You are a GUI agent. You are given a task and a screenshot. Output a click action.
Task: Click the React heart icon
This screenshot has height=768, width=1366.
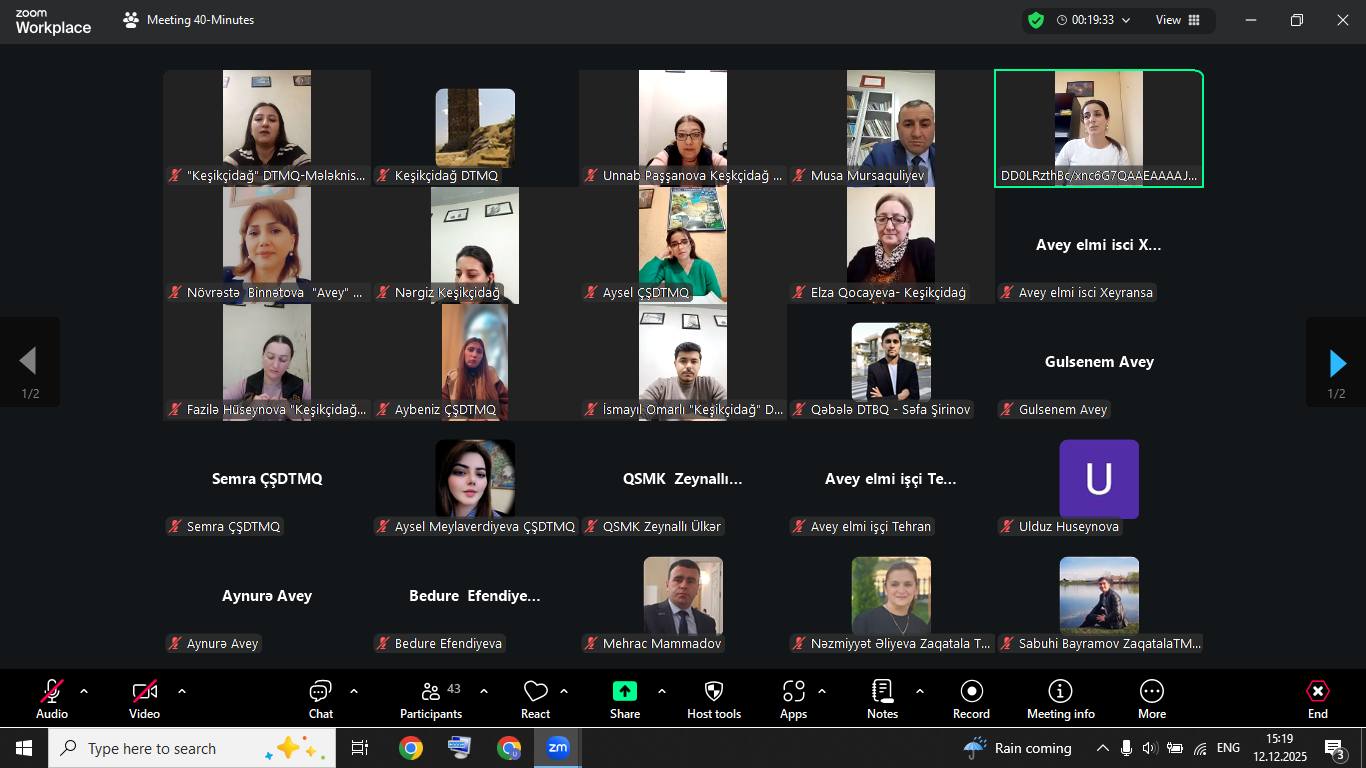pyautogui.click(x=535, y=698)
